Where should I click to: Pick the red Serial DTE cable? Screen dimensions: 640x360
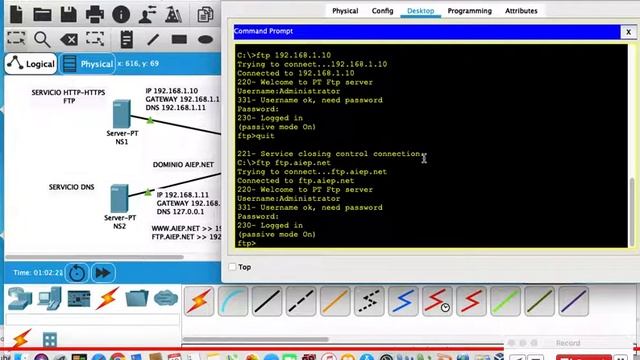(471, 301)
